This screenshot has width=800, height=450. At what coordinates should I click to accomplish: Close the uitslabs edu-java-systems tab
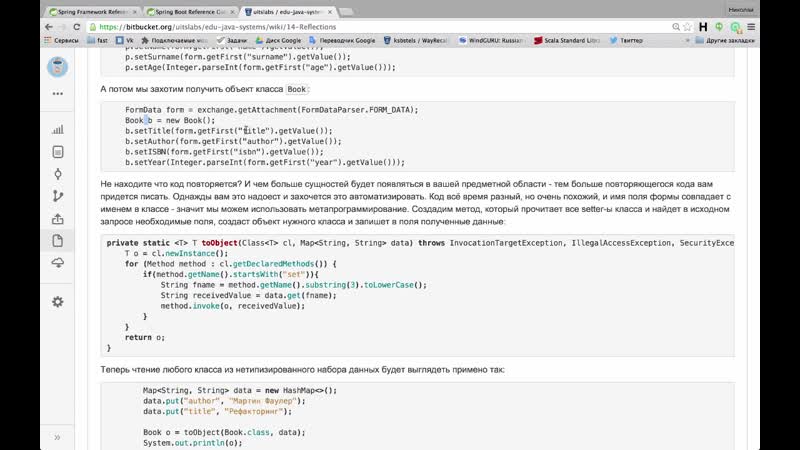(x=330, y=11)
